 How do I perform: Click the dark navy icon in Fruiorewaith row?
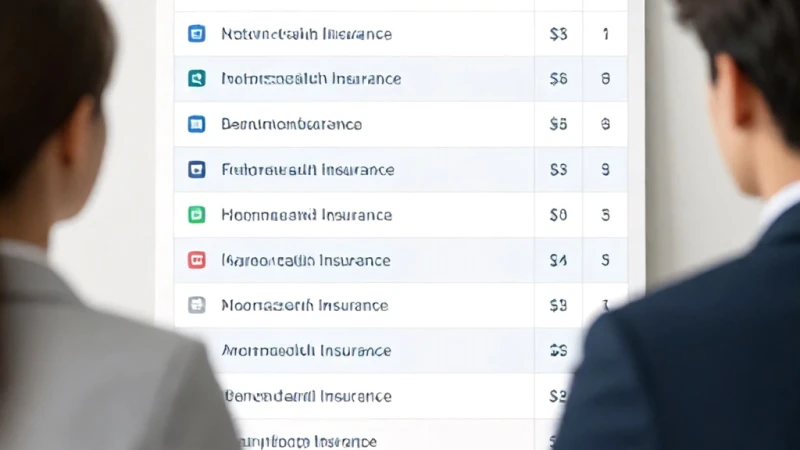point(196,169)
